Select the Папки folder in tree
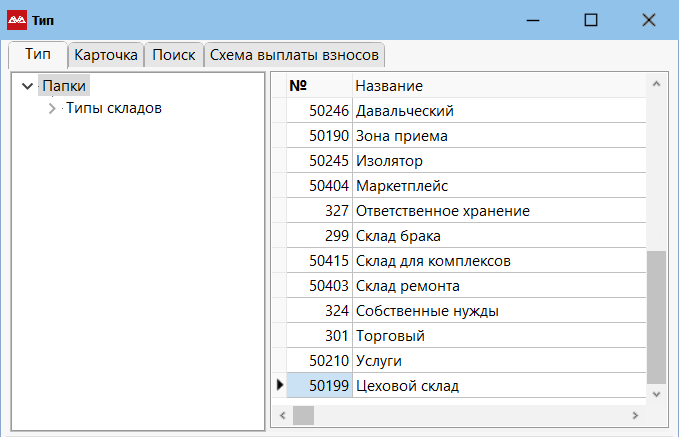The width and height of the screenshot is (679, 437). point(65,87)
